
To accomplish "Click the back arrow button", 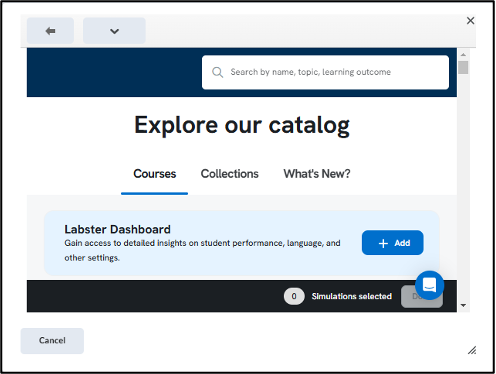I will [x=50, y=31].
